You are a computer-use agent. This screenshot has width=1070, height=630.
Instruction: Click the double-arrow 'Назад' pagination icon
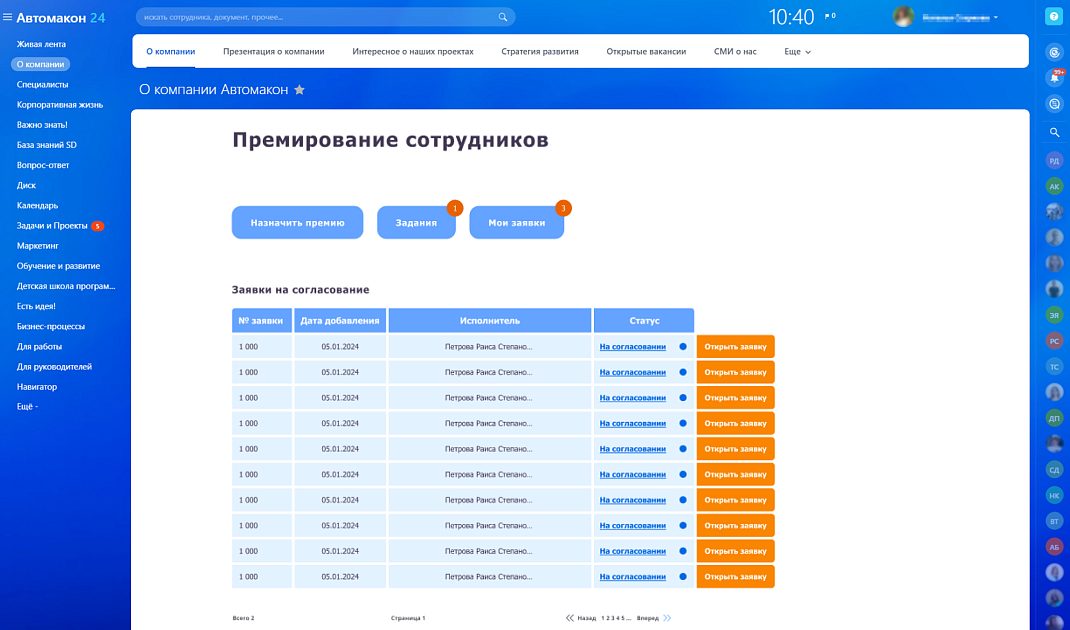point(570,618)
